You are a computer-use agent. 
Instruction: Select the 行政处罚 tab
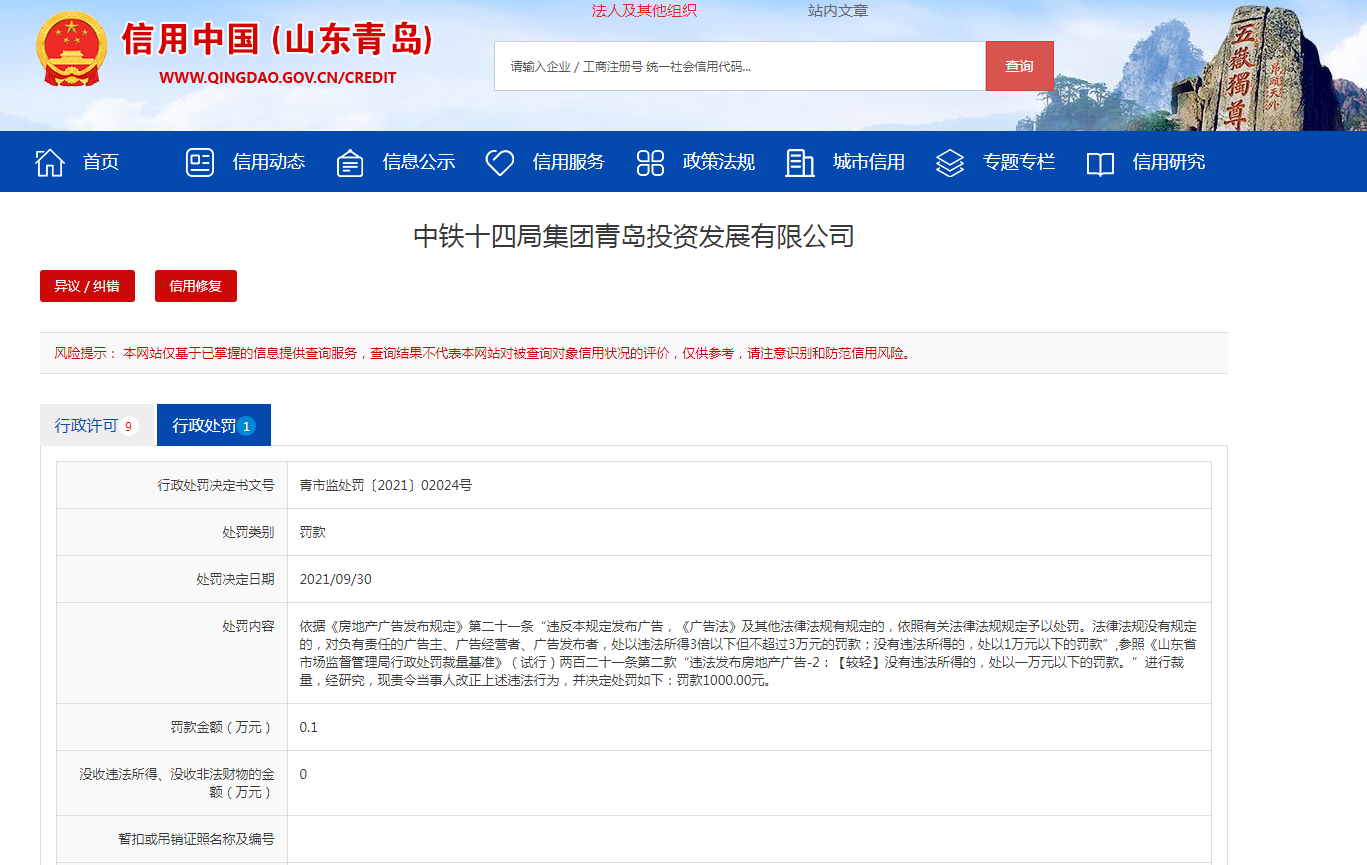coord(213,426)
